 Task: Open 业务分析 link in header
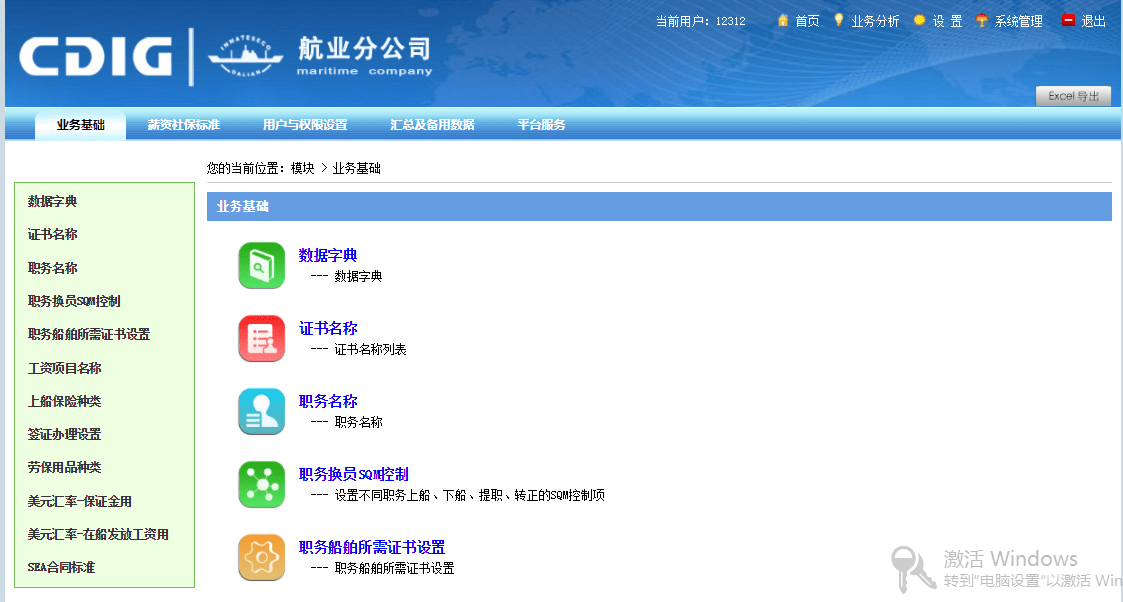coord(875,21)
